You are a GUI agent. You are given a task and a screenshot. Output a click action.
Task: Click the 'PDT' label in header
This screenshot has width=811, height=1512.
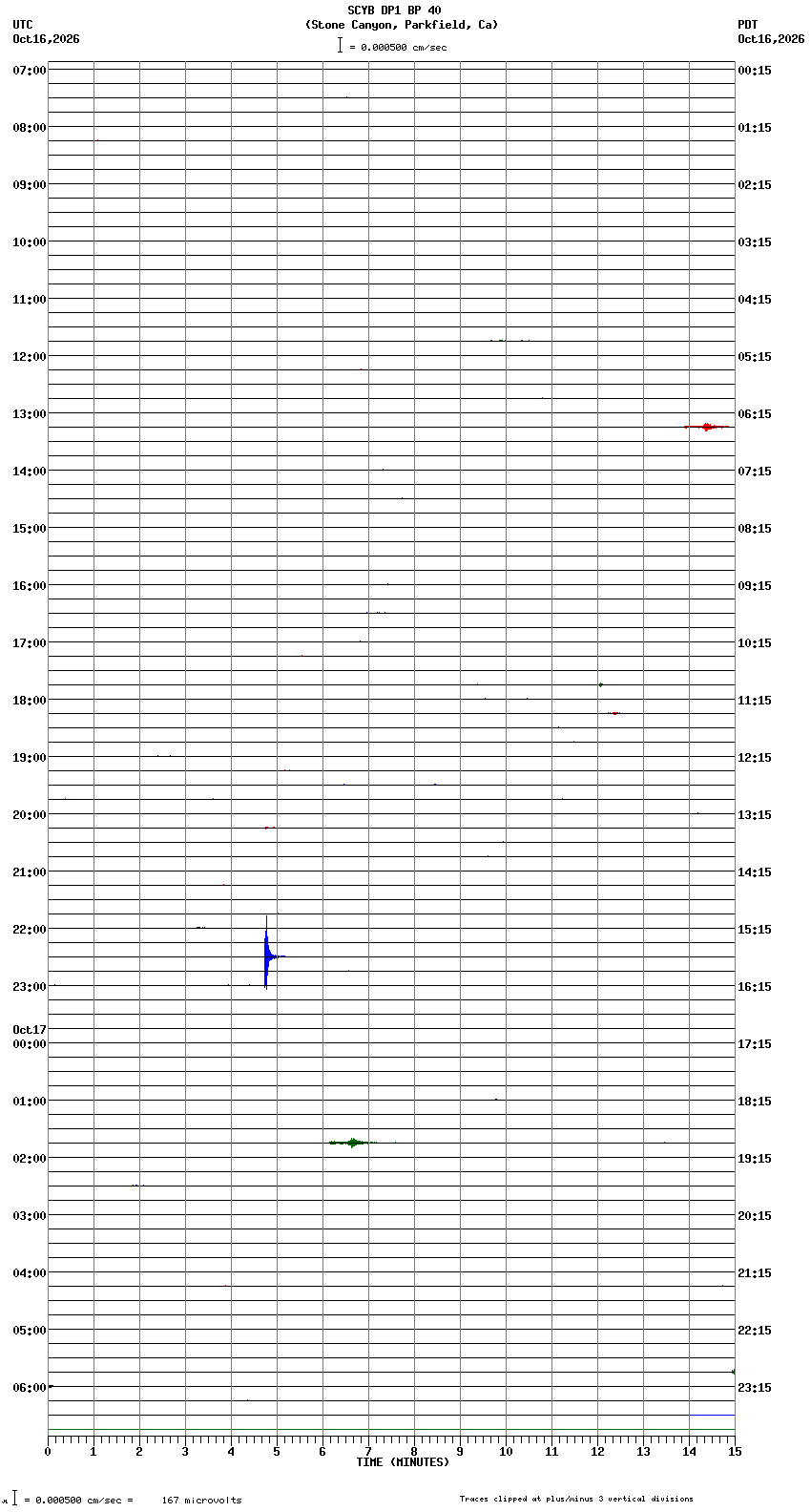tap(747, 25)
